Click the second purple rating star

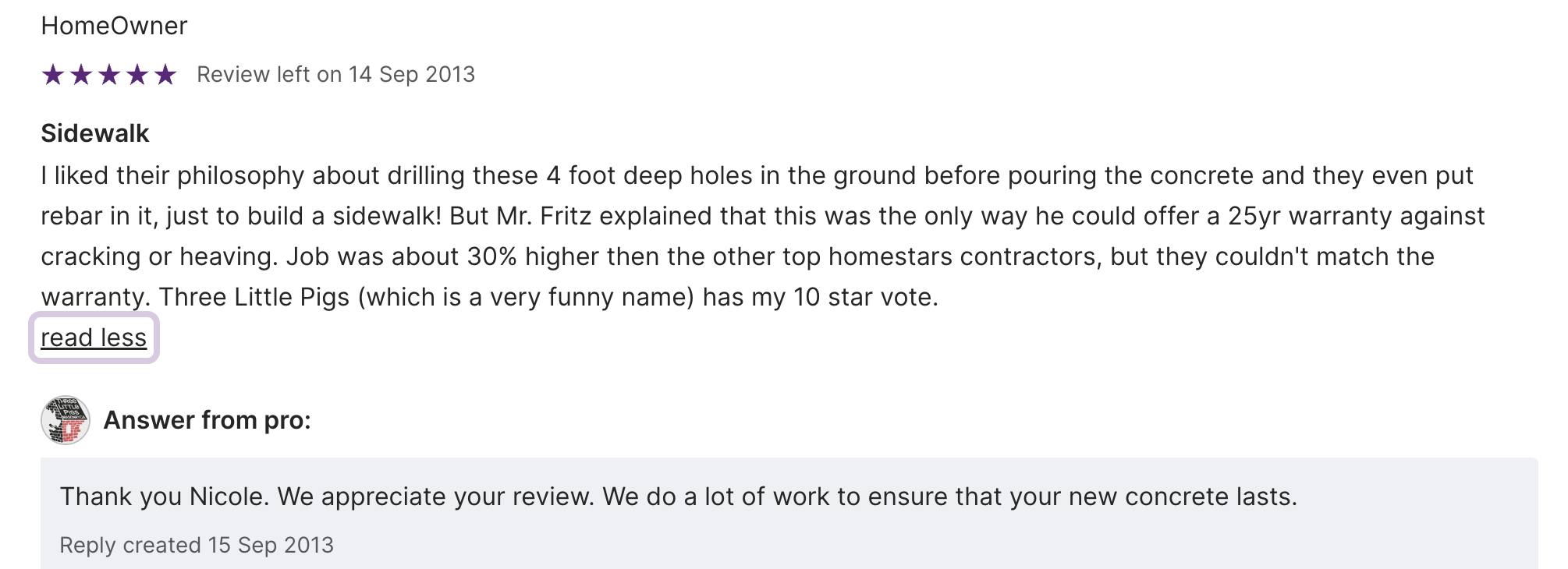(81, 75)
